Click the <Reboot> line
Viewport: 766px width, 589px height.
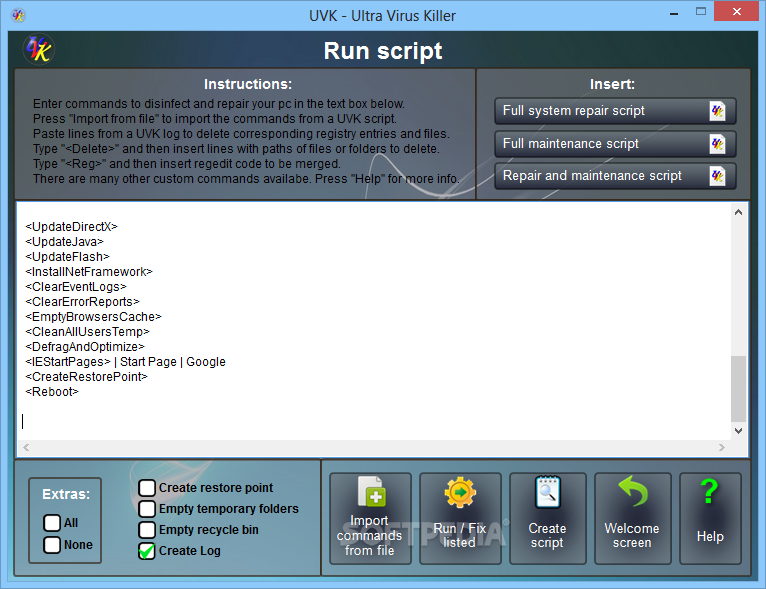(52, 392)
